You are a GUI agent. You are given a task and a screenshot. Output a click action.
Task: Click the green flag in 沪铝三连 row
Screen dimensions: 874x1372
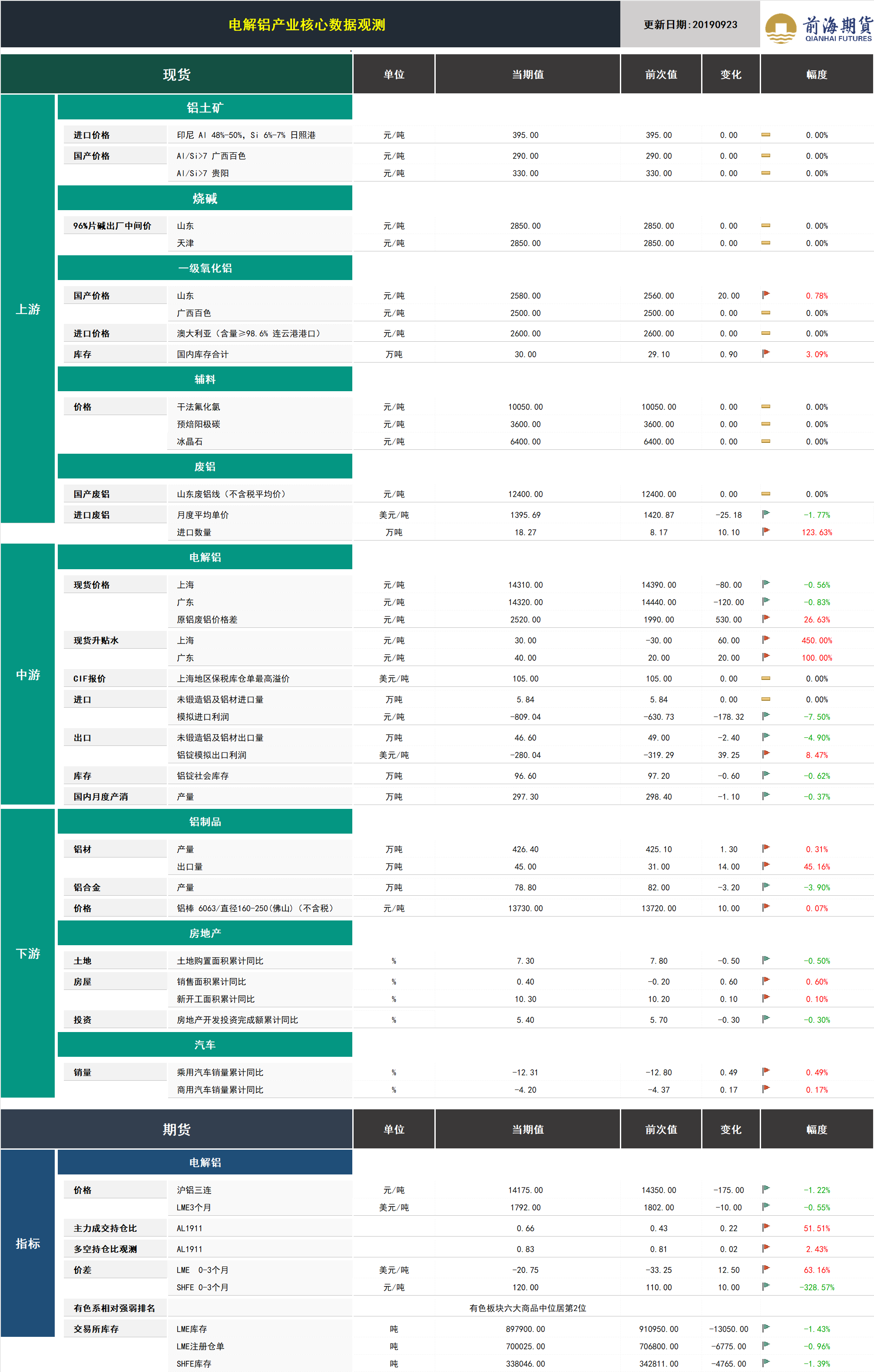point(766,1189)
